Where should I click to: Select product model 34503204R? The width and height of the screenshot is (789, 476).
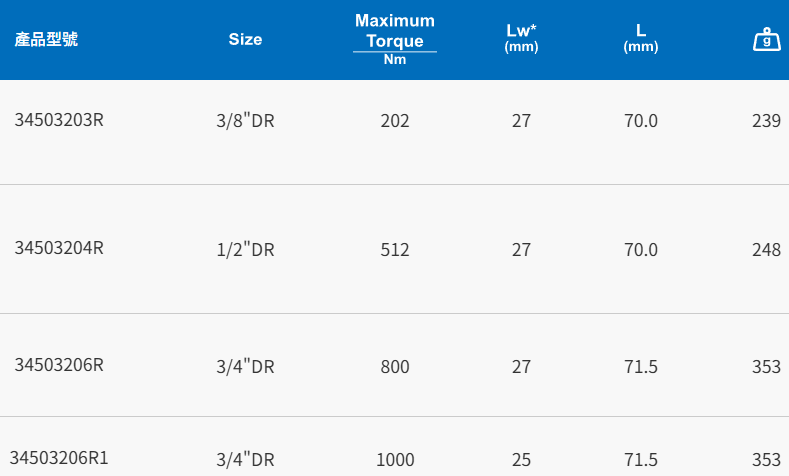click(60, 248)
